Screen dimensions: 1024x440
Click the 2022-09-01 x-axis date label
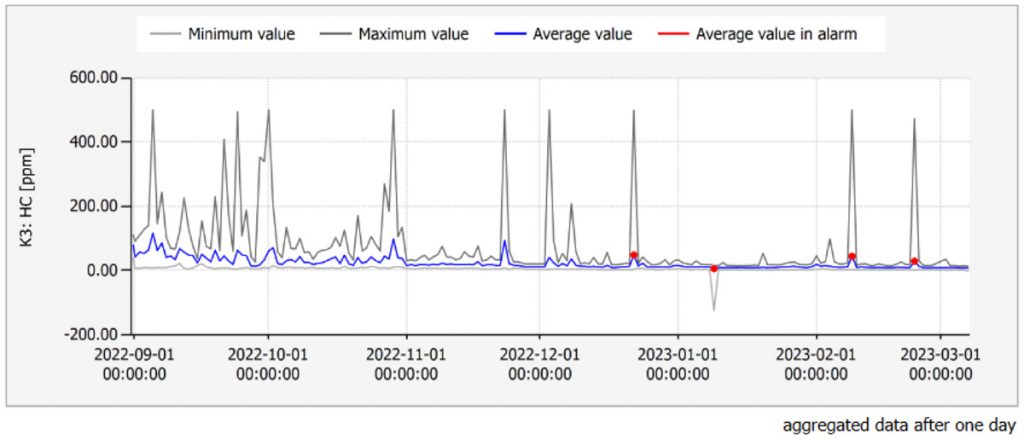click(x=133, y=363)
